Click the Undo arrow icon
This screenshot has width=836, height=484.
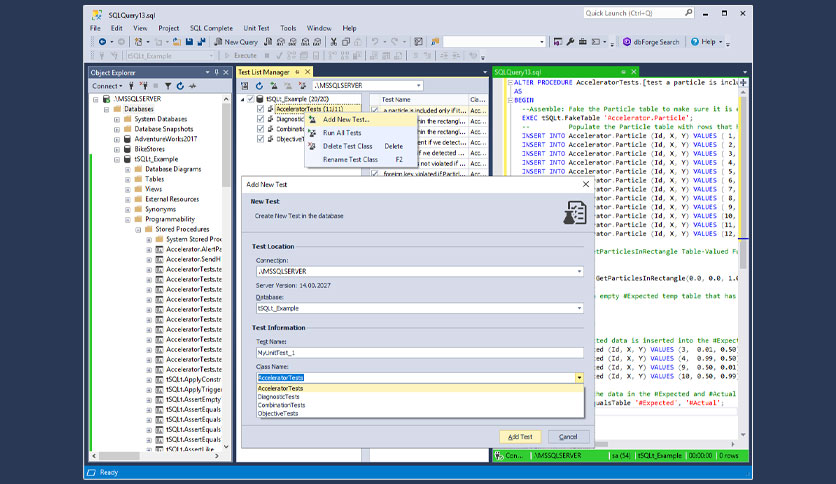click(x=375, y=42)
